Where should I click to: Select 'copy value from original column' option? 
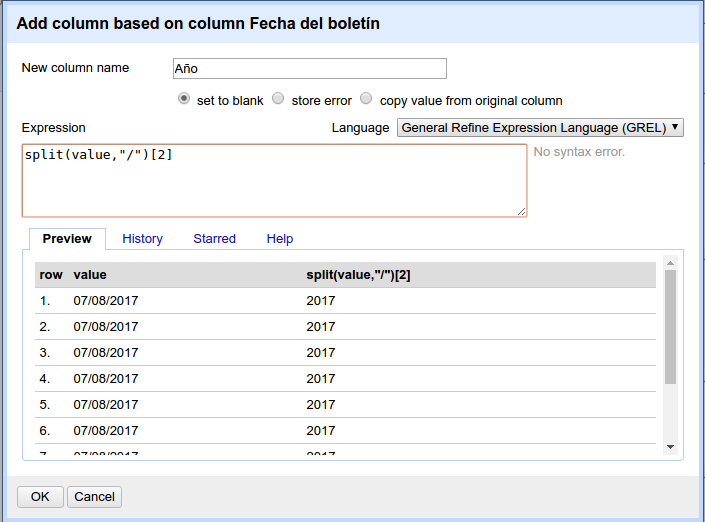point(367,100)
